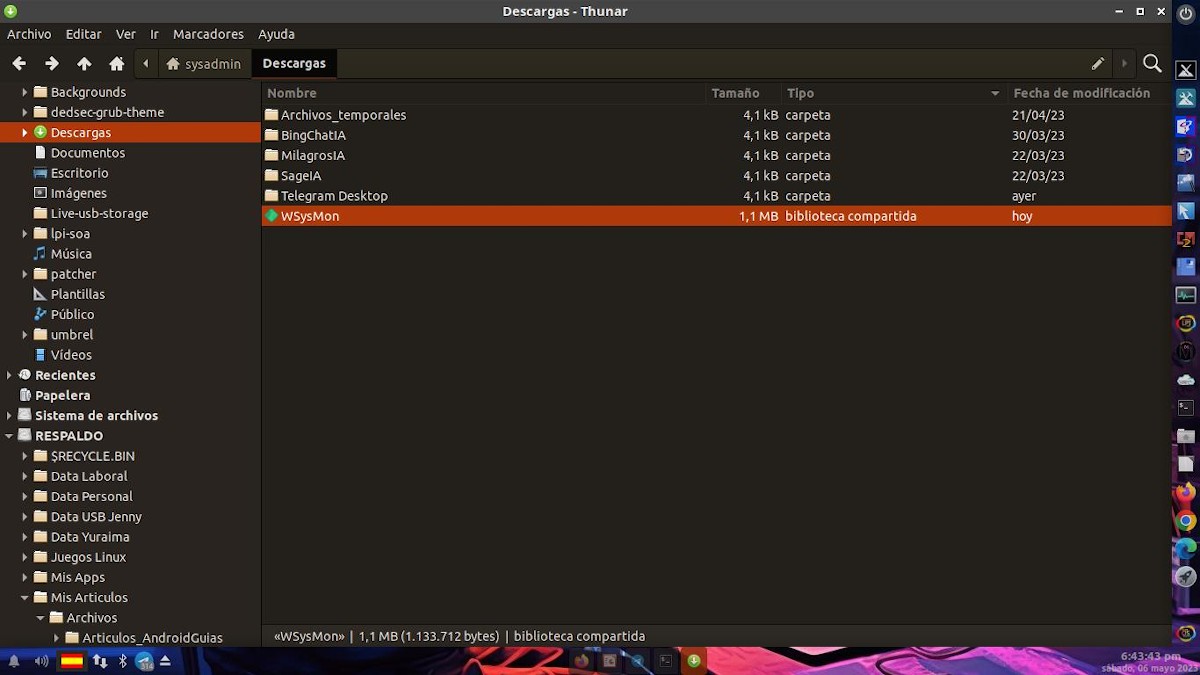The width and height of the screenshot is (1200, 675).
Task: Click the WSysMon file's green diamond icon
Action: pos(271,216)
